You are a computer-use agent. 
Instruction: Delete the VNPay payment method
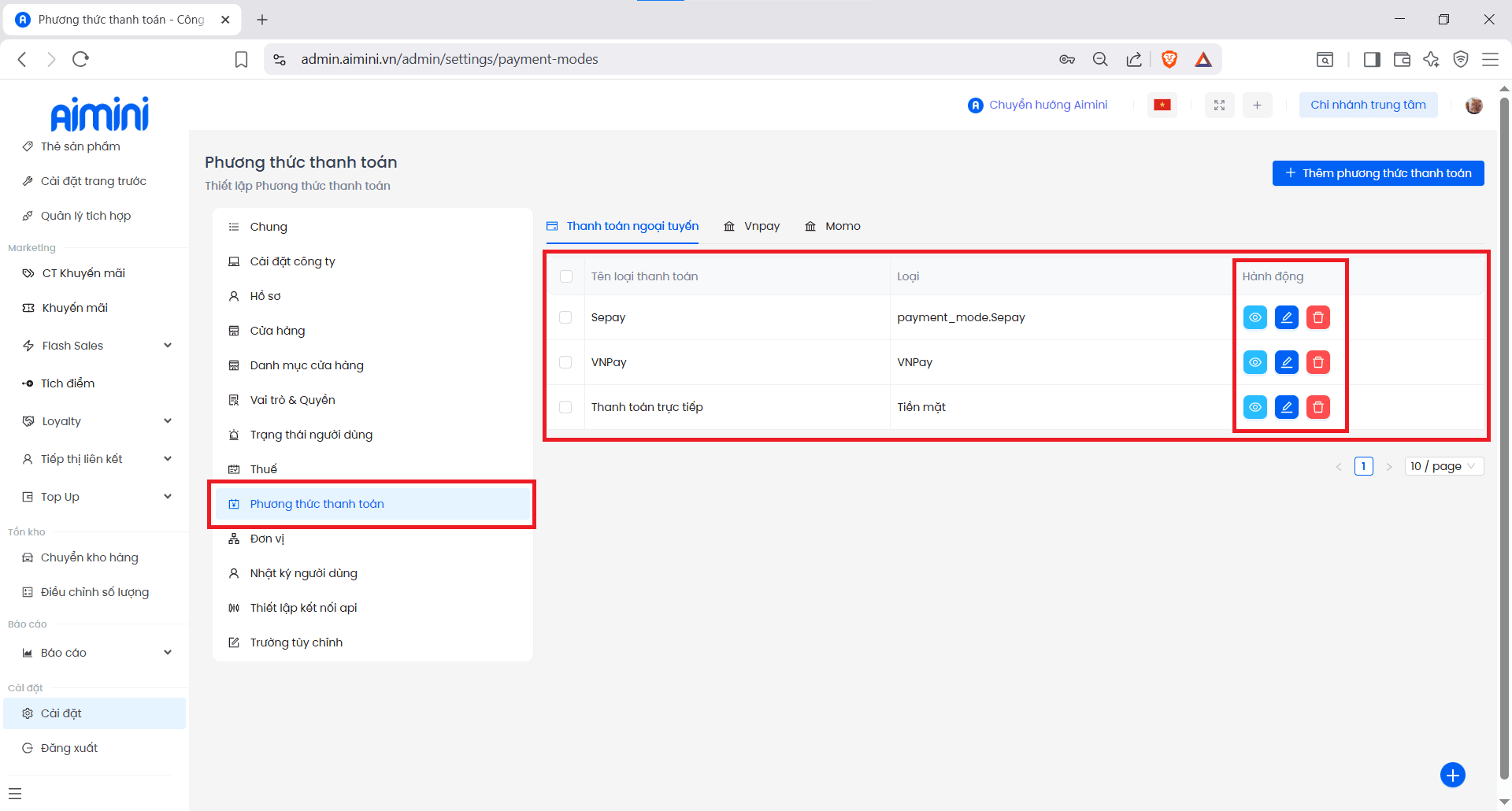1317,362
